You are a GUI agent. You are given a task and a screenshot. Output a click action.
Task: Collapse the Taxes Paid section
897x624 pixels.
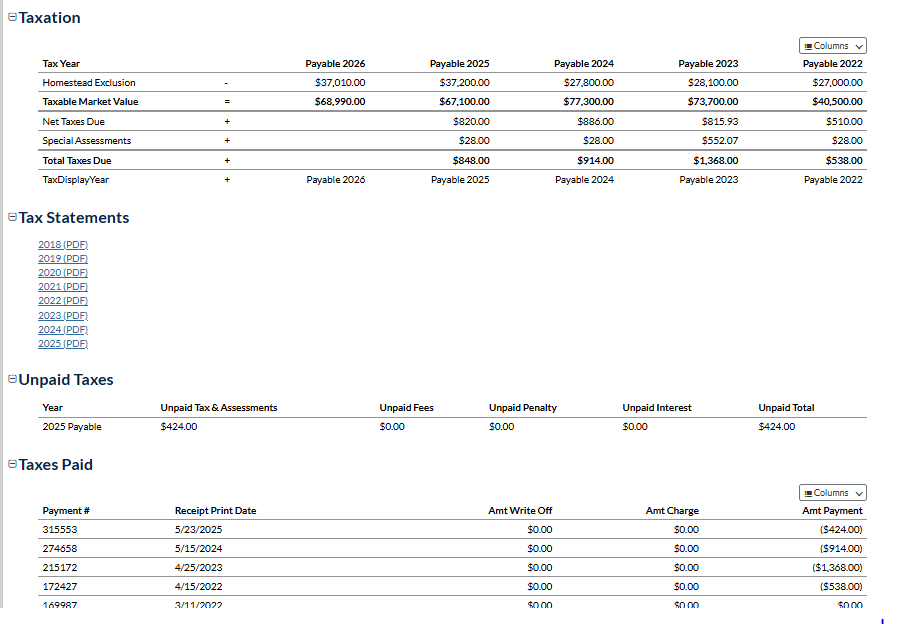12,465
